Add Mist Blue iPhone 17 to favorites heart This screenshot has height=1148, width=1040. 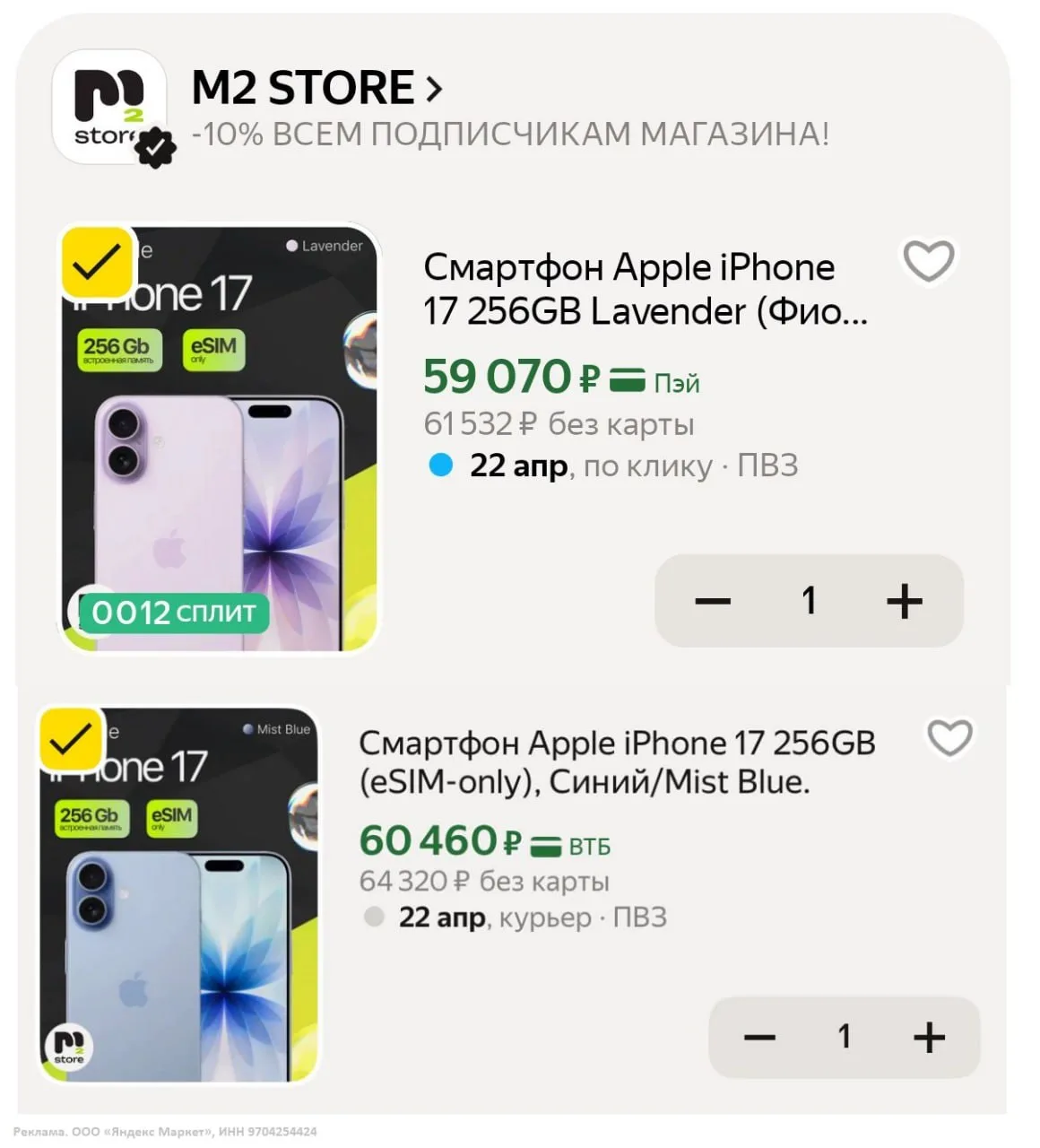tap(949, 738)
